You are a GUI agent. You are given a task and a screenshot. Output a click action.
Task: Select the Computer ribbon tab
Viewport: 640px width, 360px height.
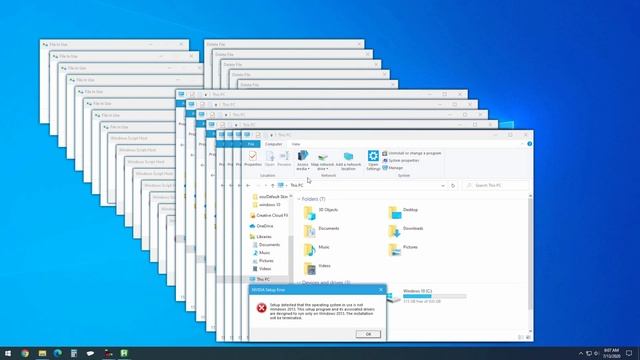click(273, 144)
